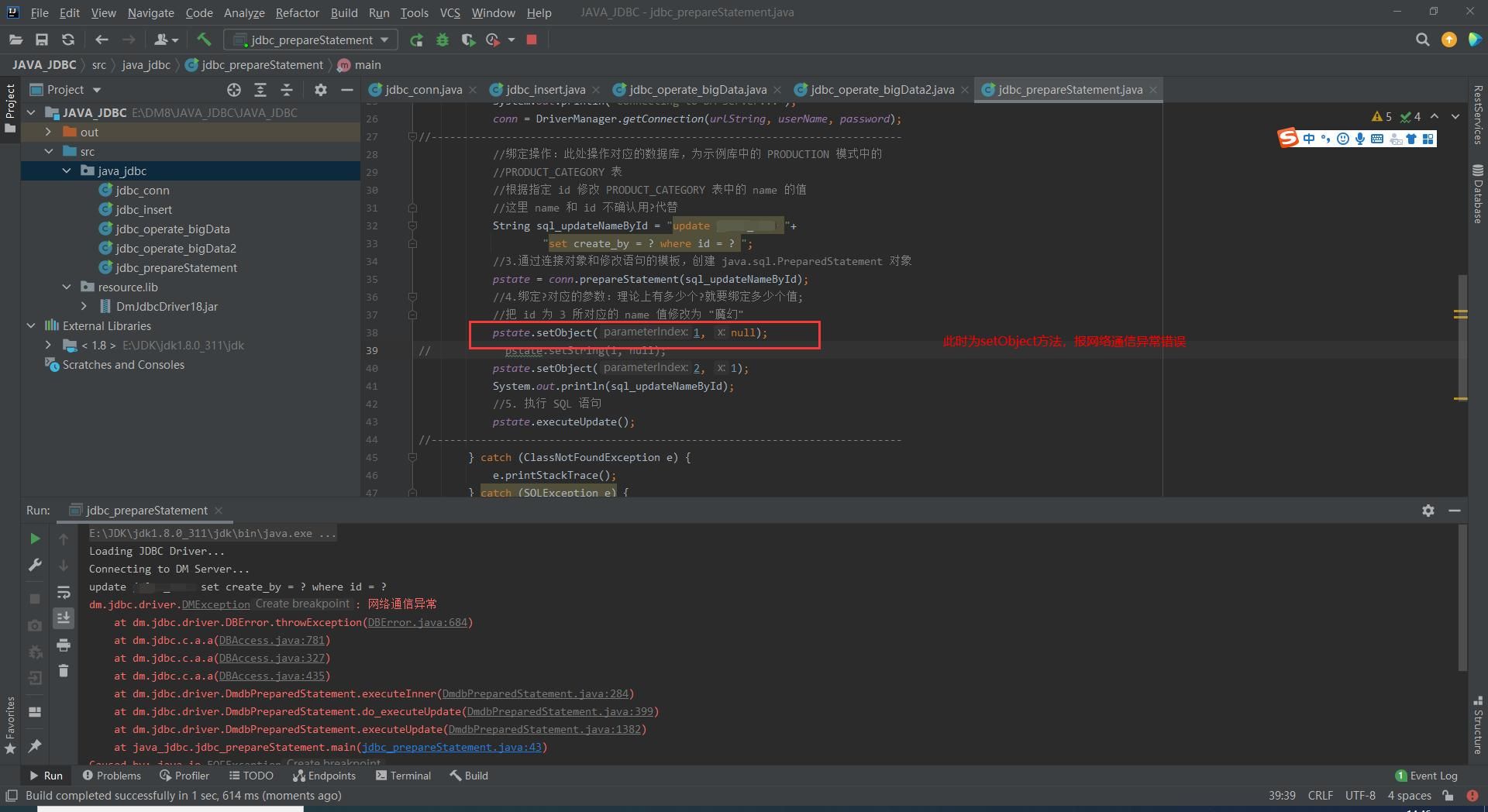Open the VCS menu
1488x812 pixels.
point(449,12)
